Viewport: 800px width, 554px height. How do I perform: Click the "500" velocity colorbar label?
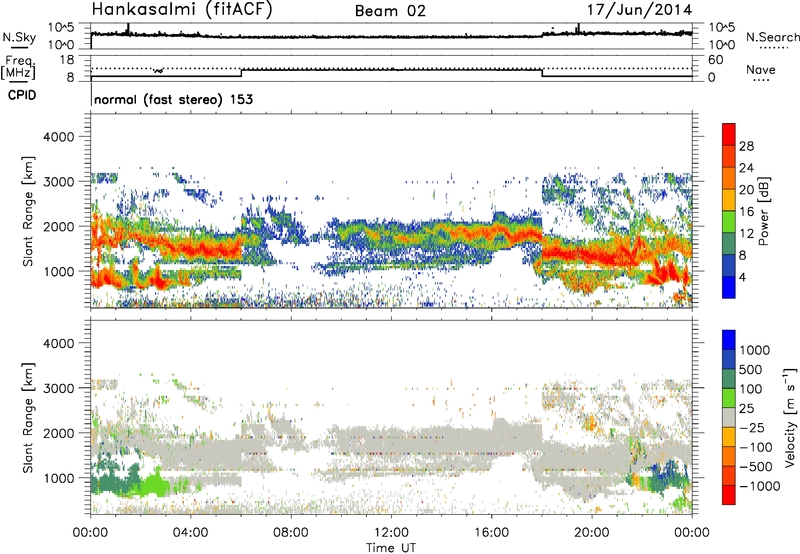point(751,369)
